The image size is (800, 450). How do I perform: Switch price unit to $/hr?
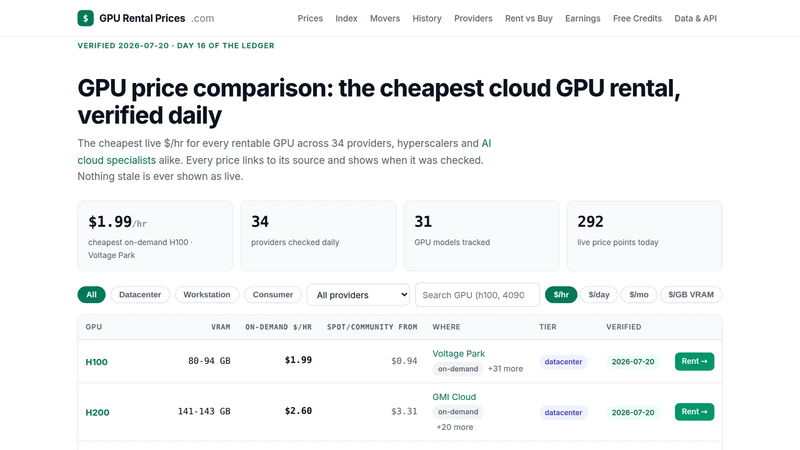pyautogui.click(x=561, y=294)
